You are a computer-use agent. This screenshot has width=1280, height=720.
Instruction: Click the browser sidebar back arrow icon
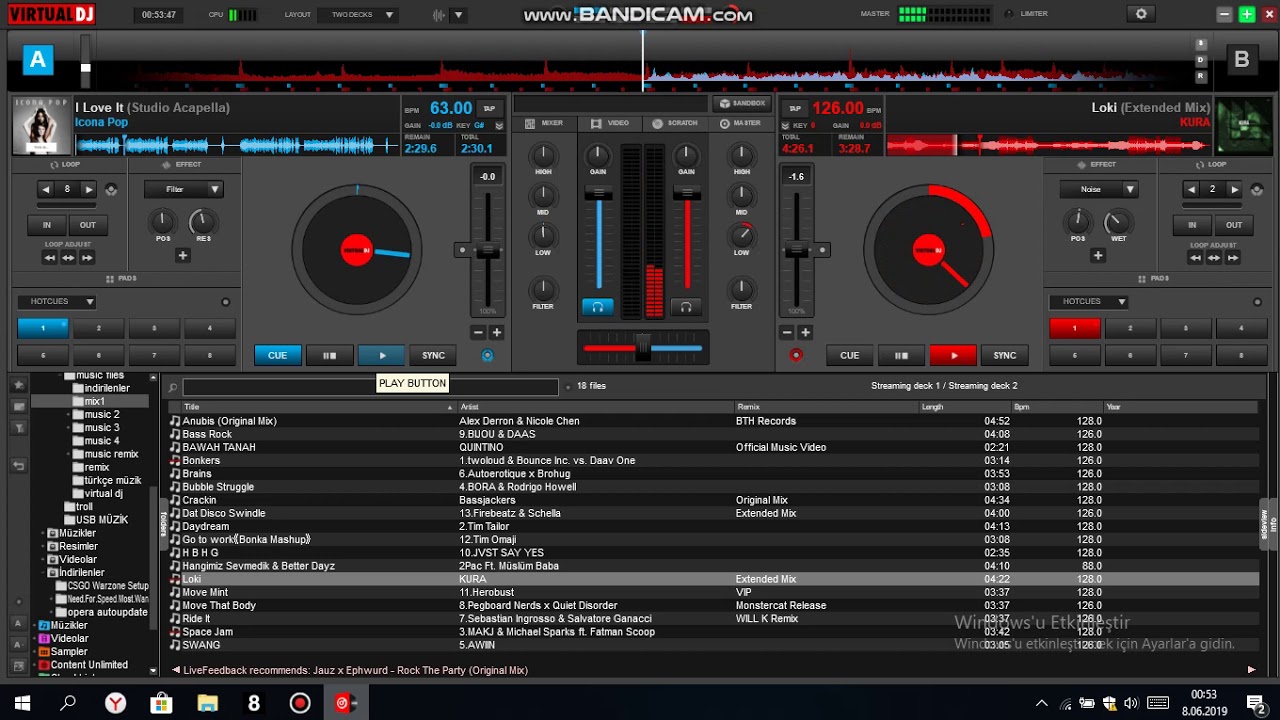[19, 466]
